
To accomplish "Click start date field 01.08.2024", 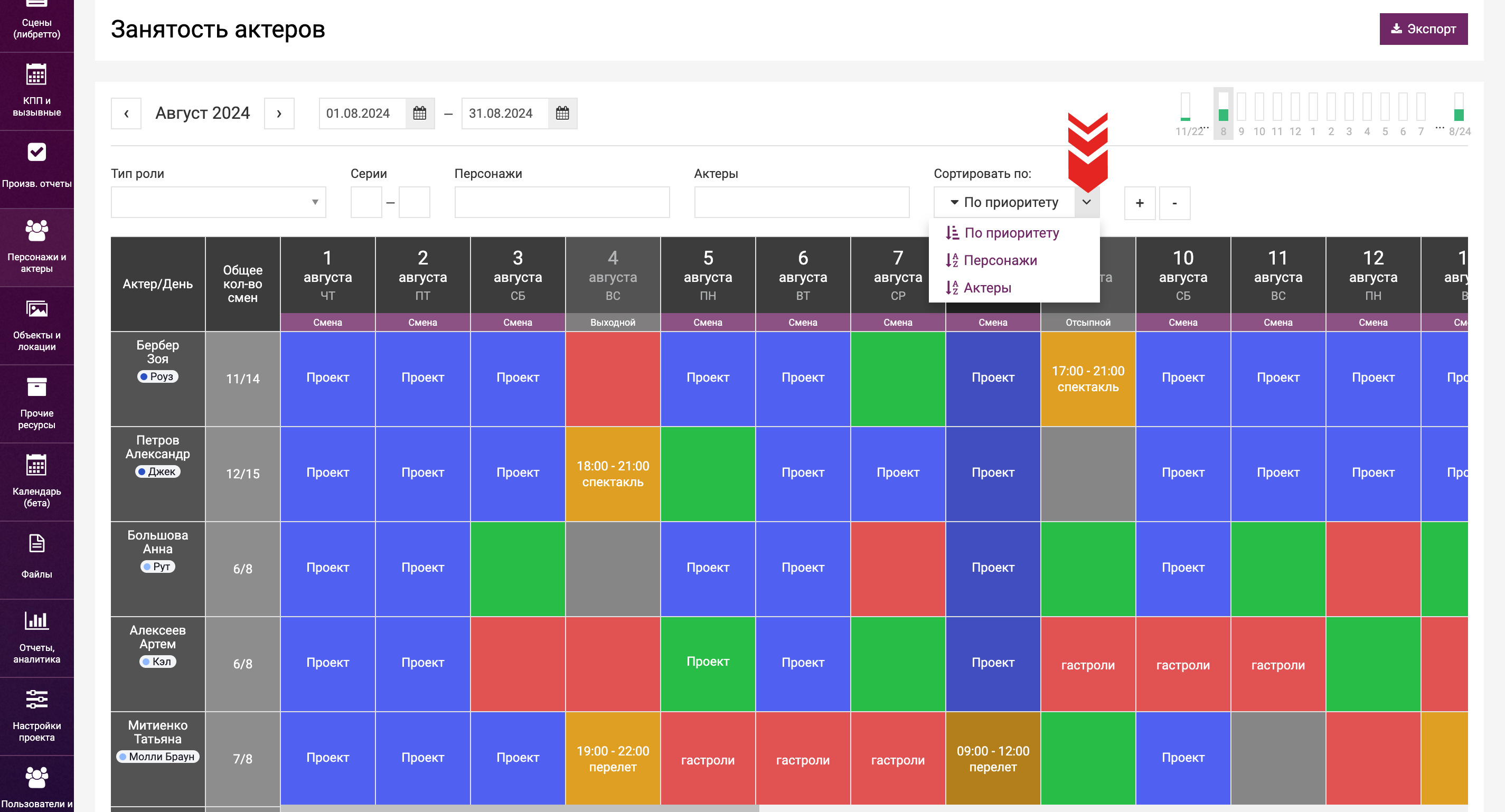I will coord(363,114).
